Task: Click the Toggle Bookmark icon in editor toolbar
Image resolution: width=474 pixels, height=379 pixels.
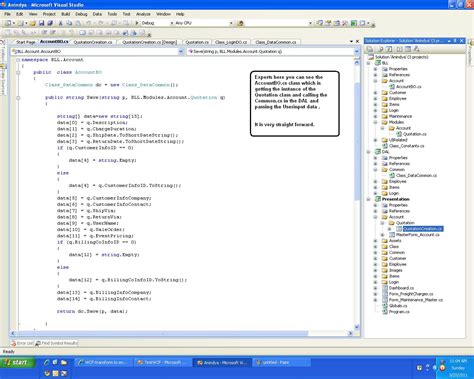Action: 82,32
